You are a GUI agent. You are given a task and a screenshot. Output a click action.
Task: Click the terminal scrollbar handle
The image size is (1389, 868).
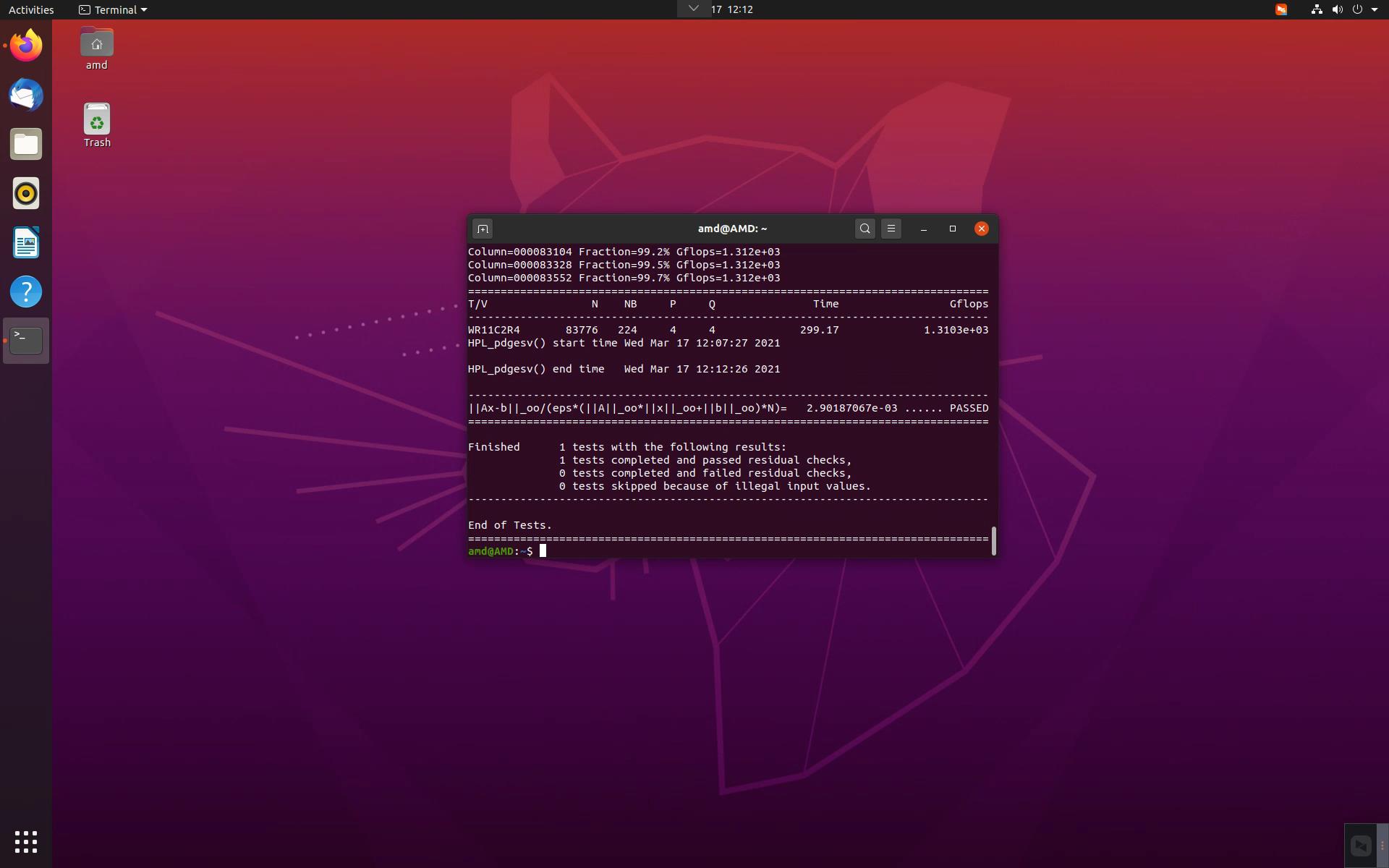click(x=994, y=541)
